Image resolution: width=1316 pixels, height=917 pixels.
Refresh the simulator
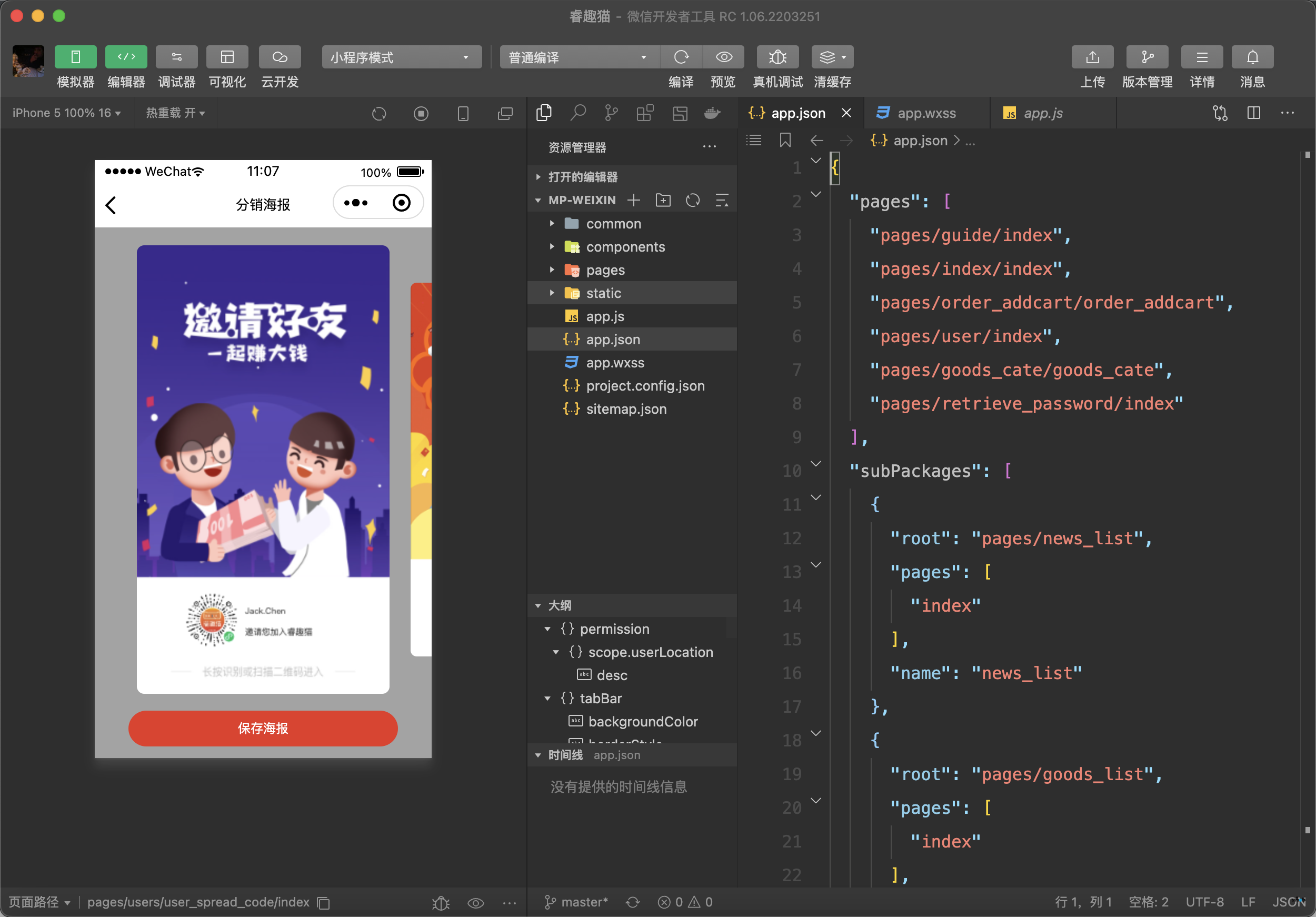tap(379, 114)
